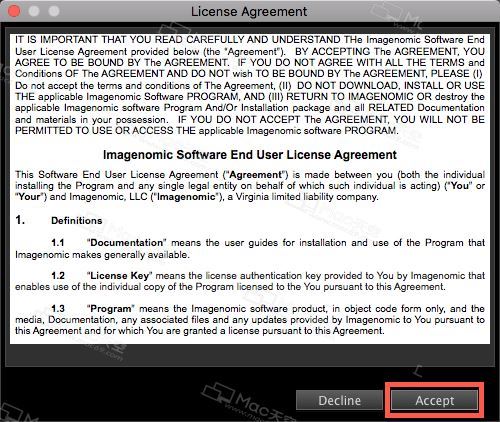The height and width of the screenshot is (422, 500).
Task: Click the bold word "Agreement" in the intro paragraph
Action: coord(256,175)
